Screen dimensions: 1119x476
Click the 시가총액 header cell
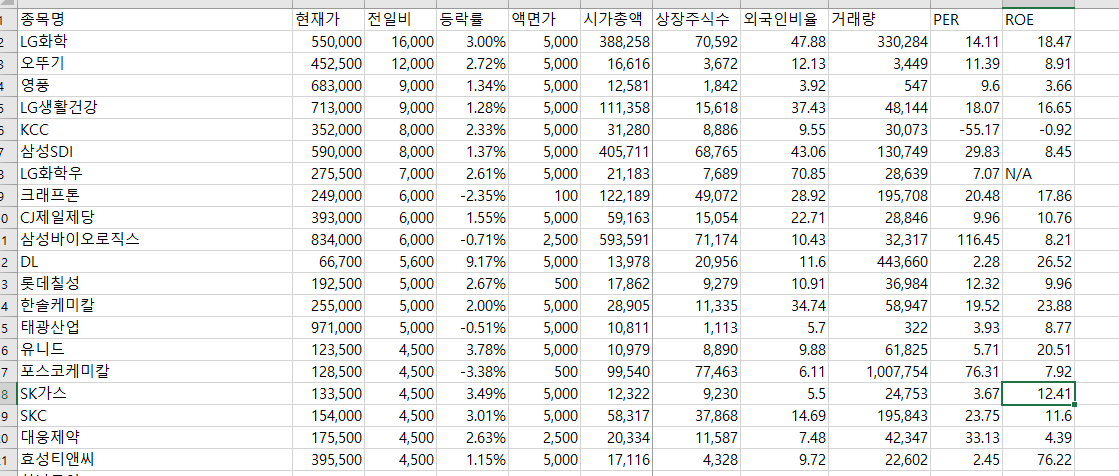(616, 19)
